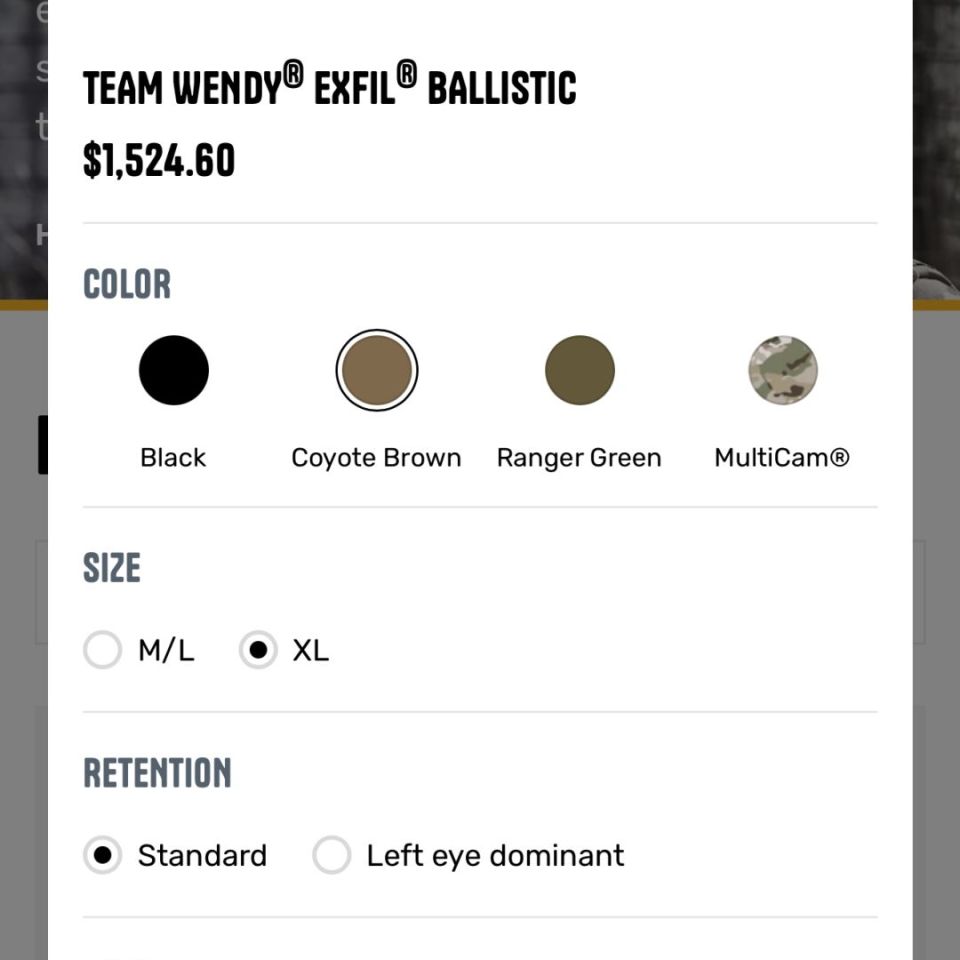The width and height of the screenshot is (960, 960).
Task: Select the Black color swatch
Action: [x=173, y=369]
